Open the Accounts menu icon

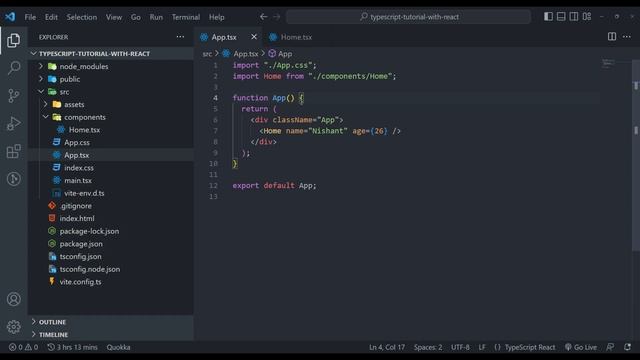tap(13, 299)
